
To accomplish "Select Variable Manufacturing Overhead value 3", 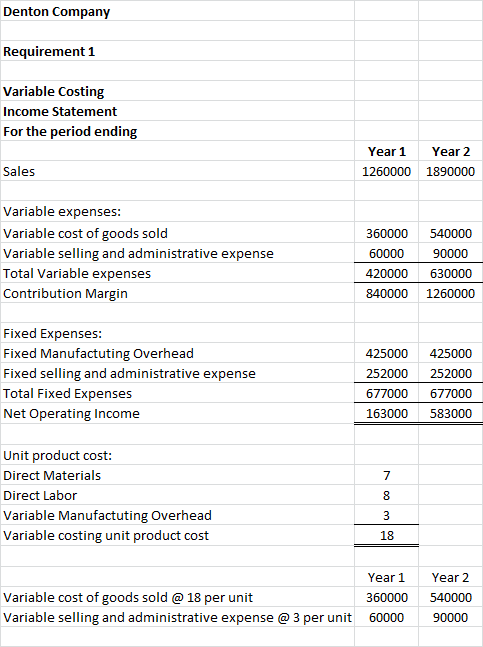I will click(x=386, y=515).
